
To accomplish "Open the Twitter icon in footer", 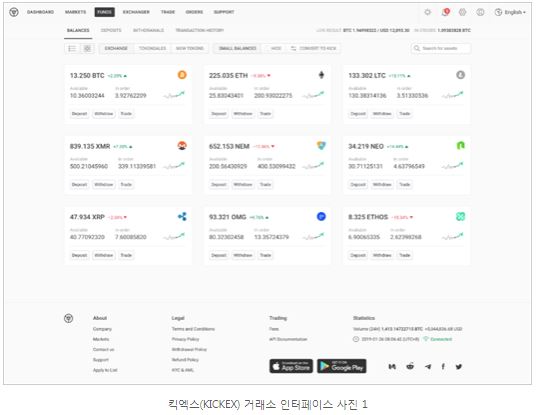I will coord(458,367).
